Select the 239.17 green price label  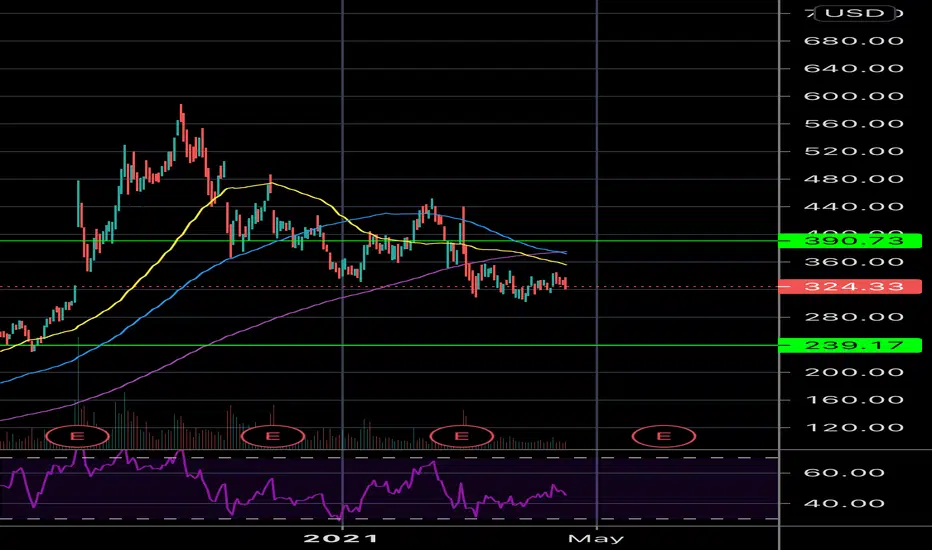point(850,345)
